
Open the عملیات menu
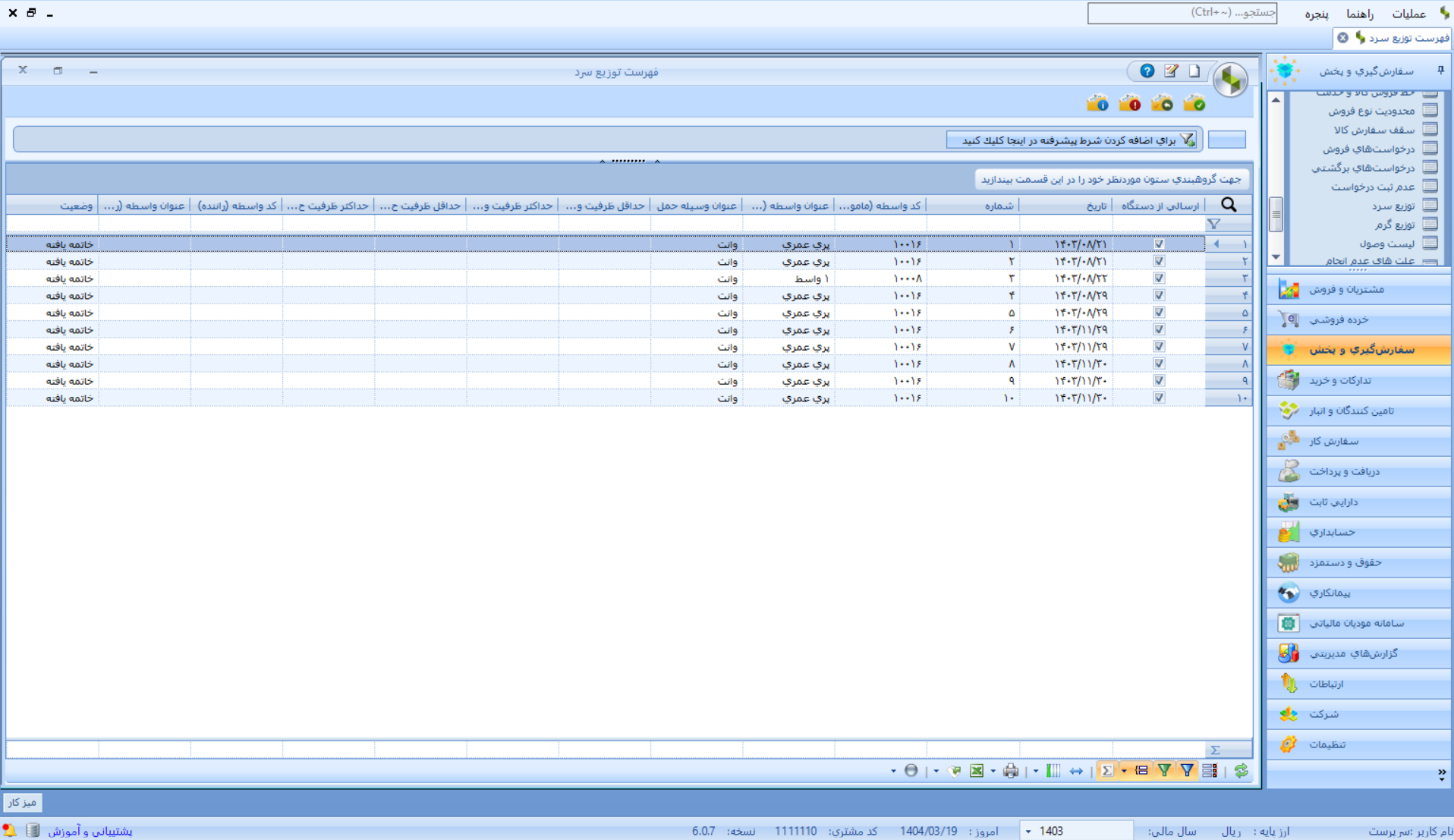click(1408, 14)
